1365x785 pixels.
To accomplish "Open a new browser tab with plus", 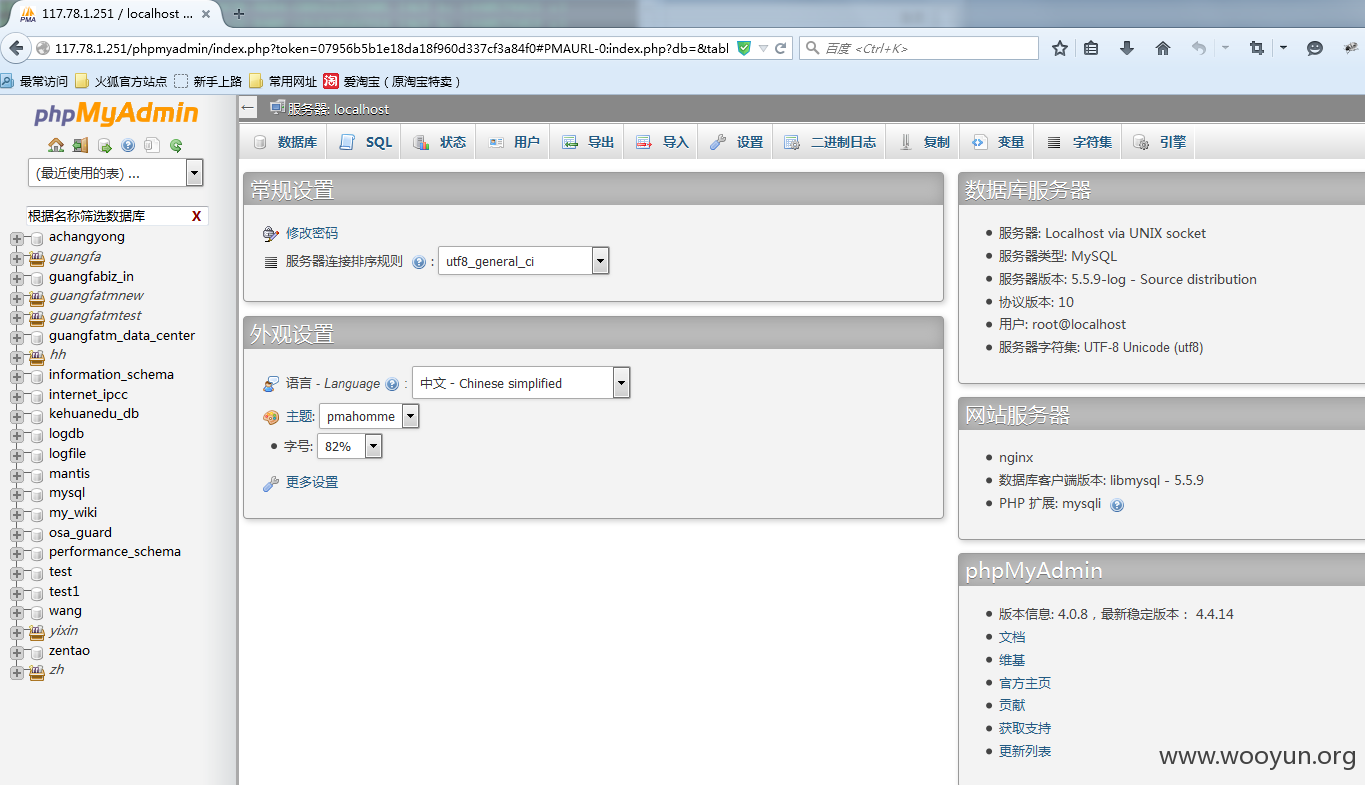I will 239,14.
